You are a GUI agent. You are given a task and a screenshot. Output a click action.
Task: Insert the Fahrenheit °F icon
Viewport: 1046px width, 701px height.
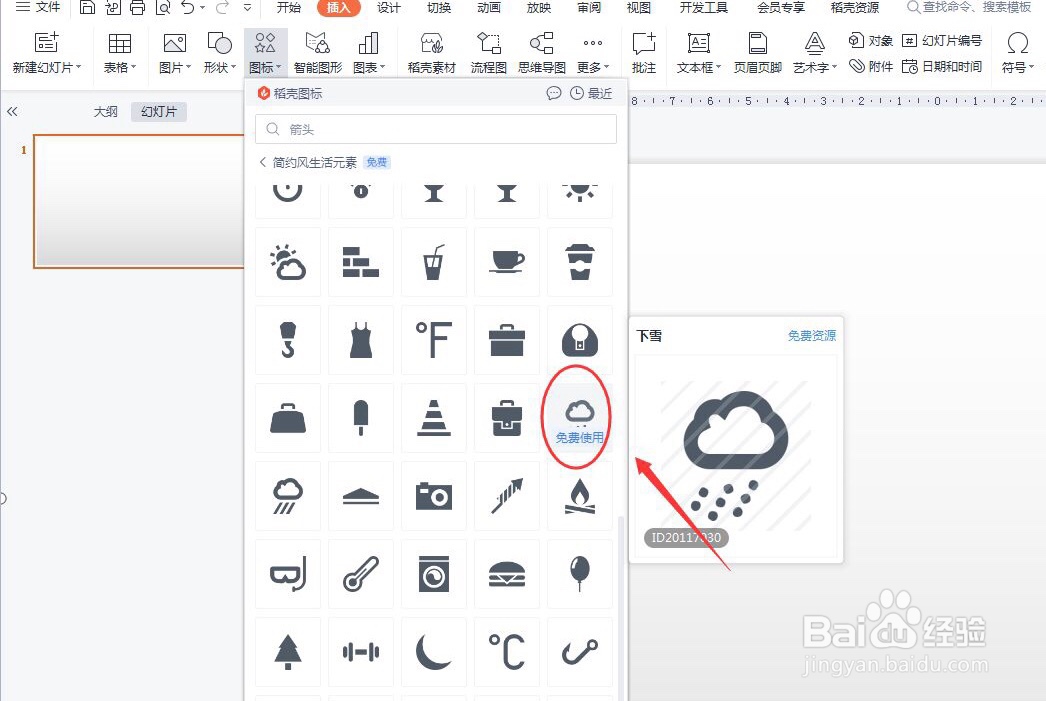click(x=434, y=339)
